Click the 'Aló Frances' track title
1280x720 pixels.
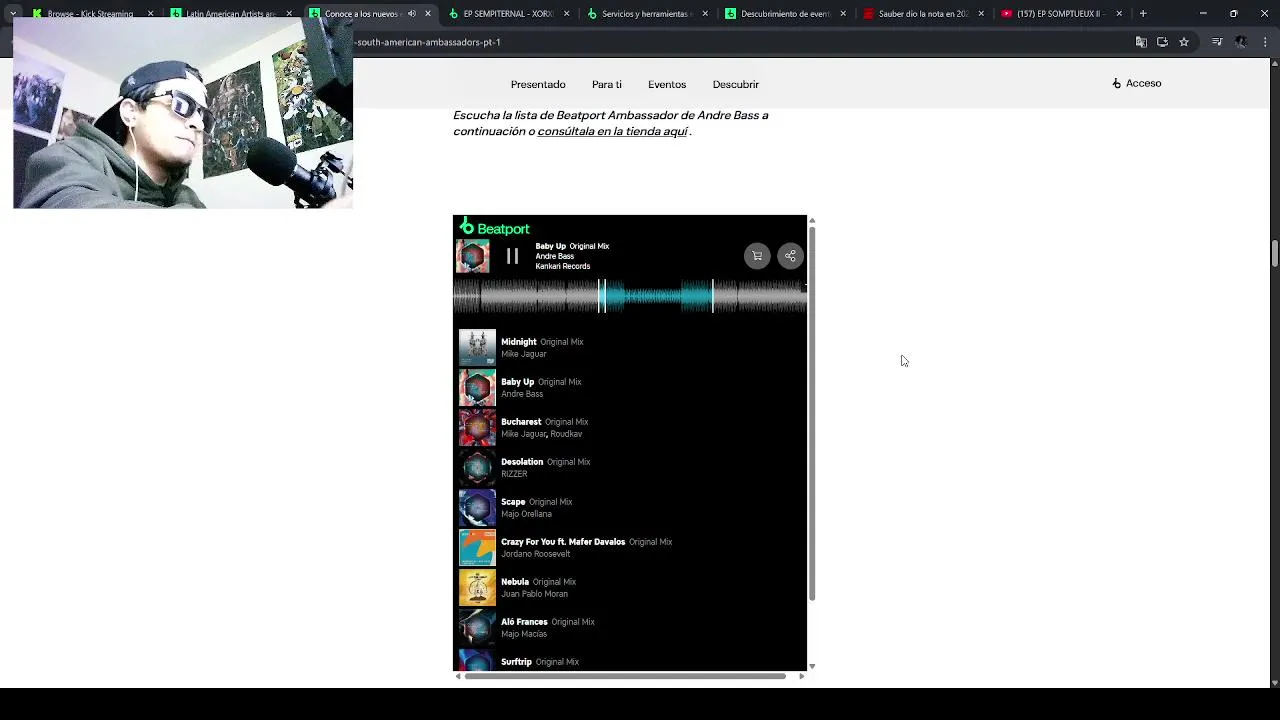point(524,622)
